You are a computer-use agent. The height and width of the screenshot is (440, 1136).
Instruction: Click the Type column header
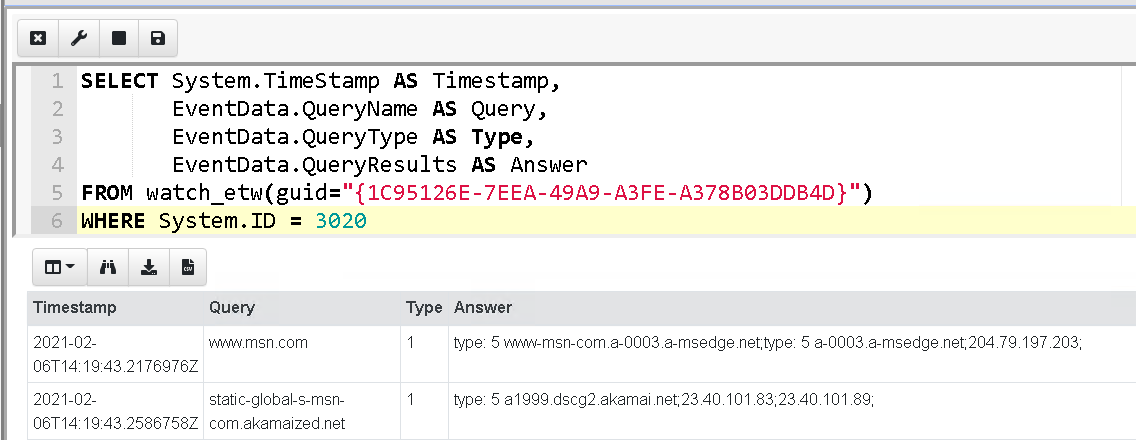pyautogui.click(x=424, y=308)
